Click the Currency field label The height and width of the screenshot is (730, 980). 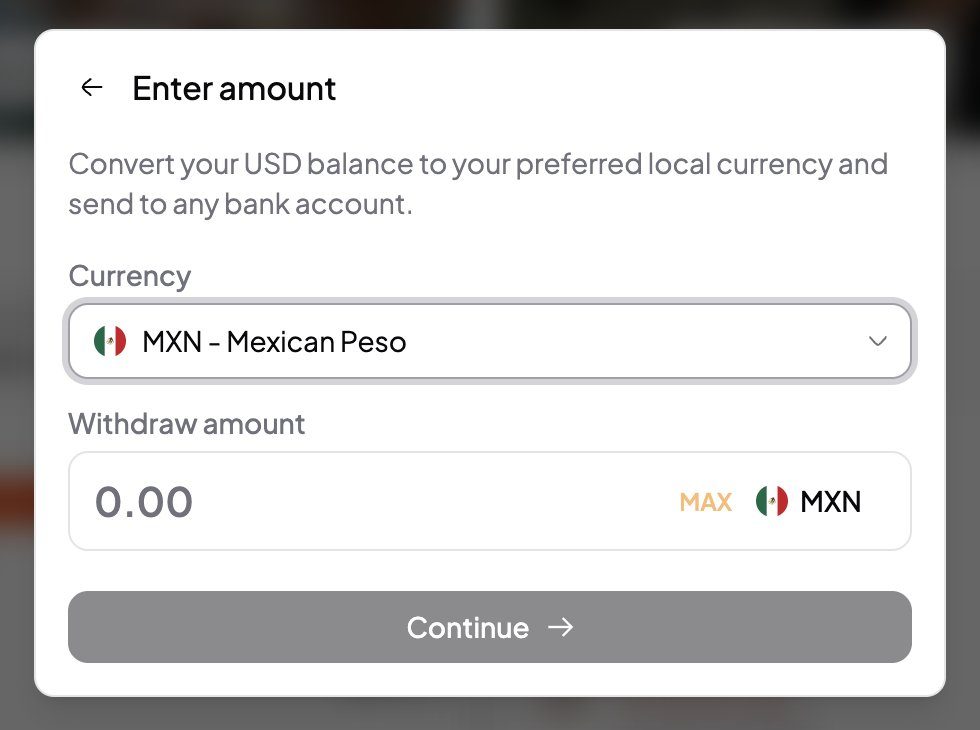pos(130,276)
